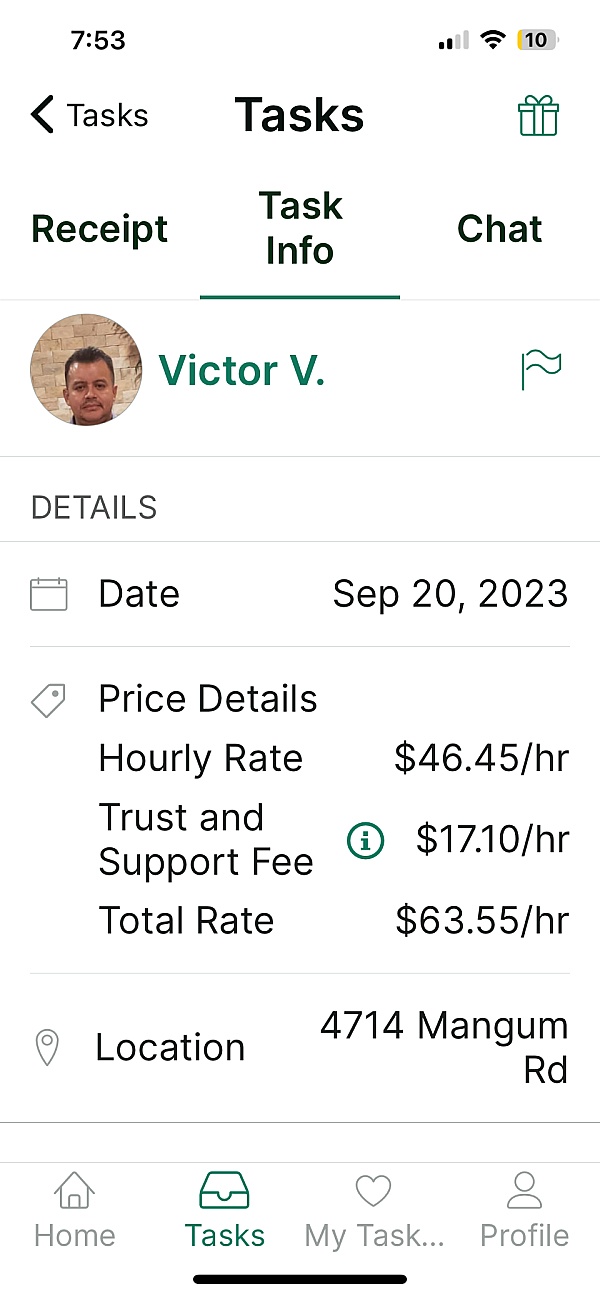Viewport: 600px width, 1299px height.
Task: Open My Taskers heart tab
Action: (373, 1210)
